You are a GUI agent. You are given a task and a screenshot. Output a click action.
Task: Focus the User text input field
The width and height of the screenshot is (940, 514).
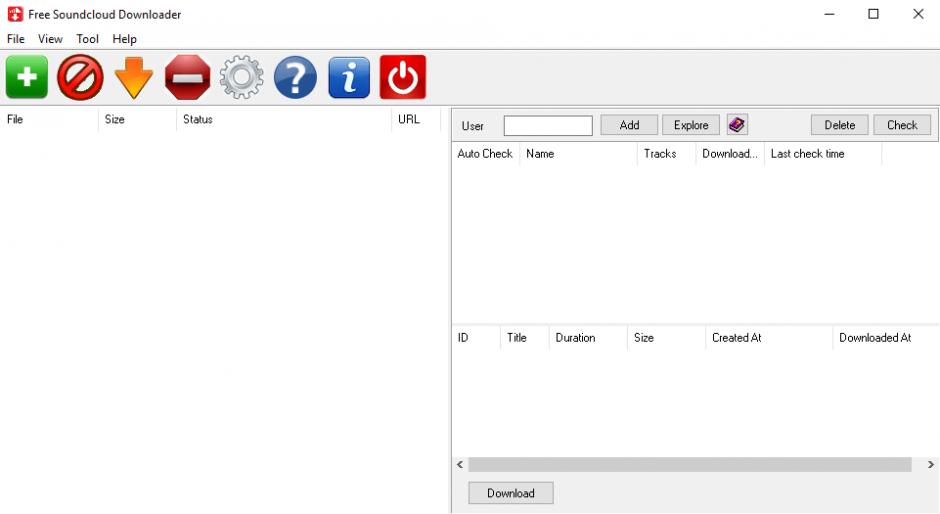[x=548, y=125]
